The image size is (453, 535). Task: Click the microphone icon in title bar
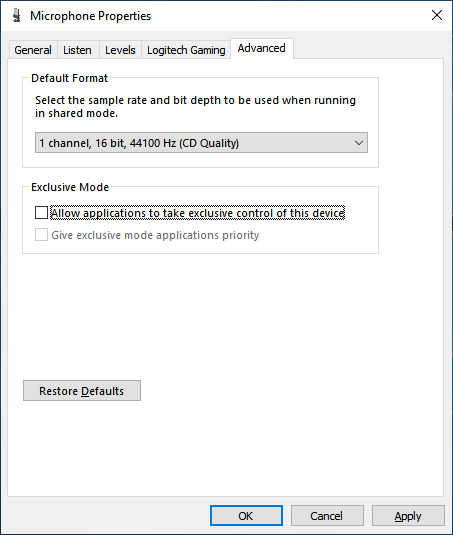(16, 16)
